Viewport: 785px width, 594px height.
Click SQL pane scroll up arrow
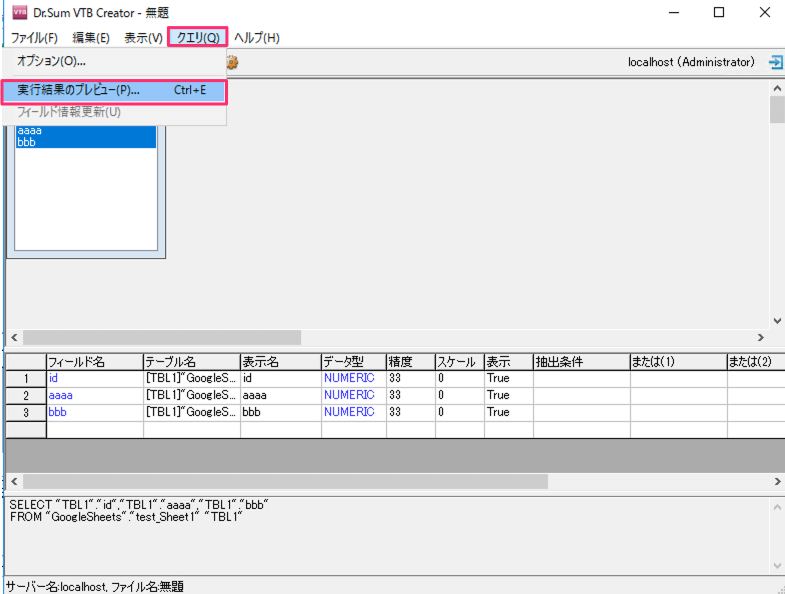(x=777, y=507)
